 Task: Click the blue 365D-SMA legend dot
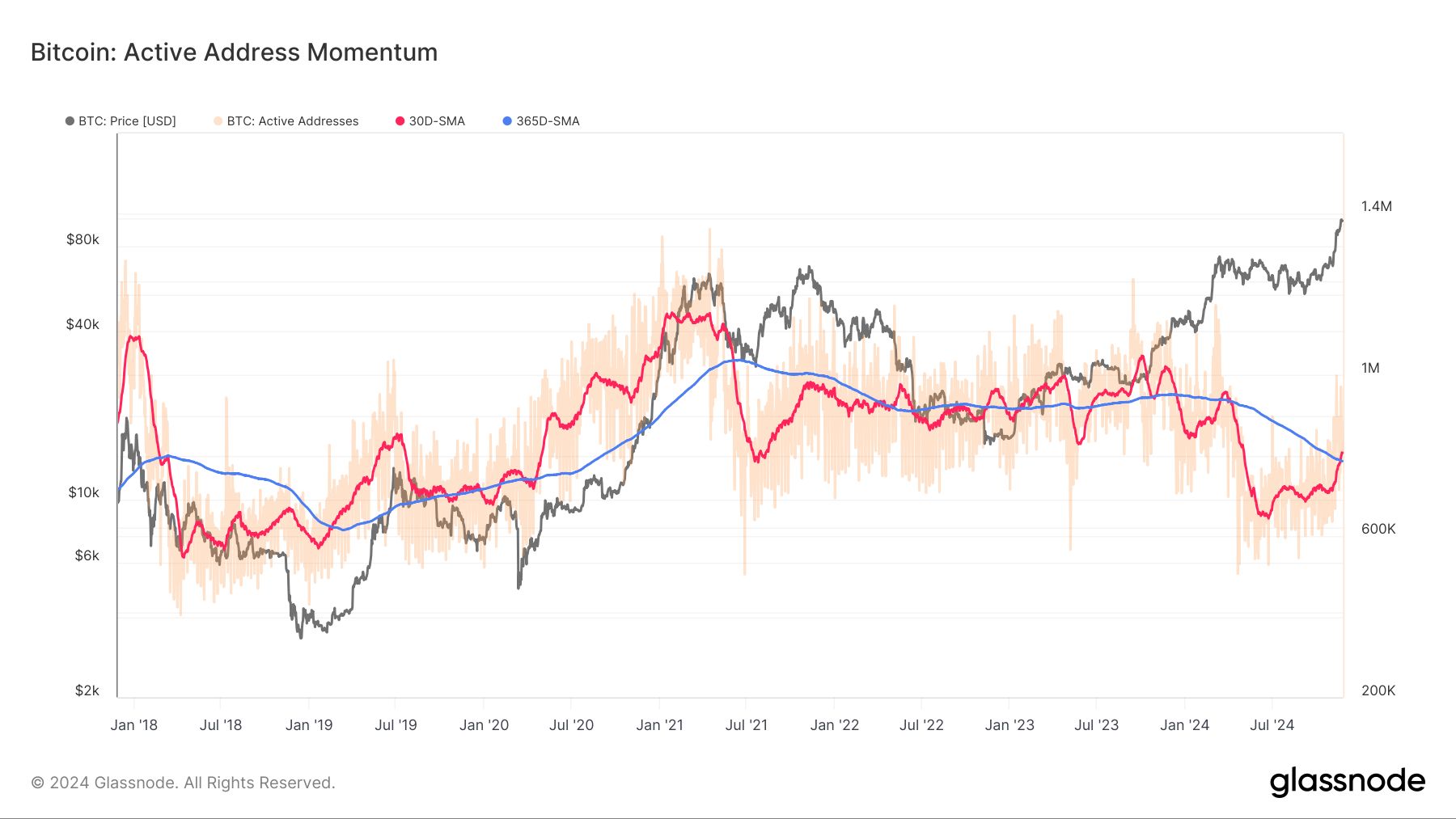pos(507,121)
